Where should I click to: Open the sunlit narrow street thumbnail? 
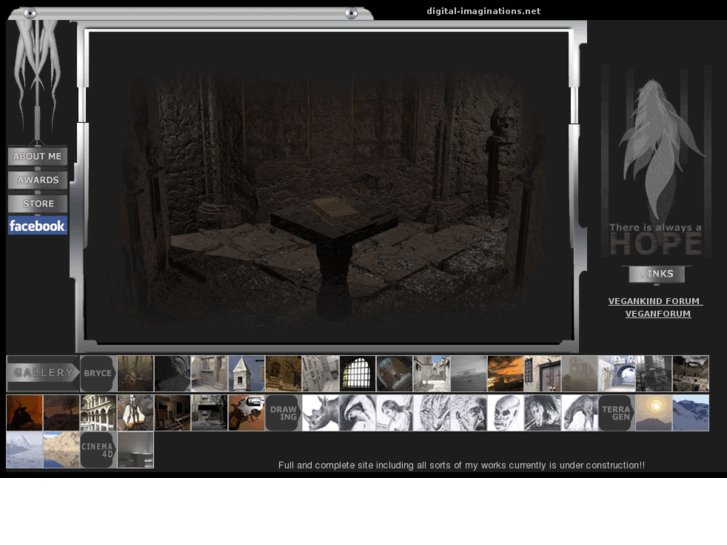[432, 373]
